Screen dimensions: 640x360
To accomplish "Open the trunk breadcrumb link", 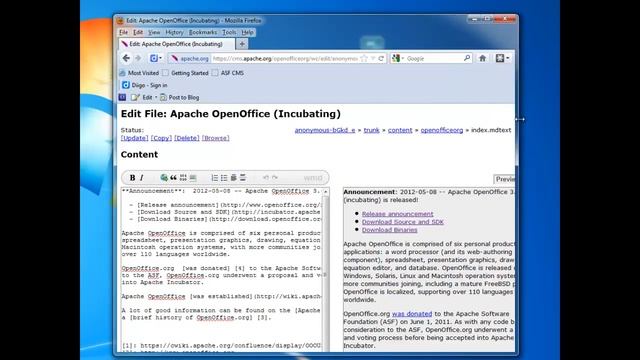I will point(371,130).
